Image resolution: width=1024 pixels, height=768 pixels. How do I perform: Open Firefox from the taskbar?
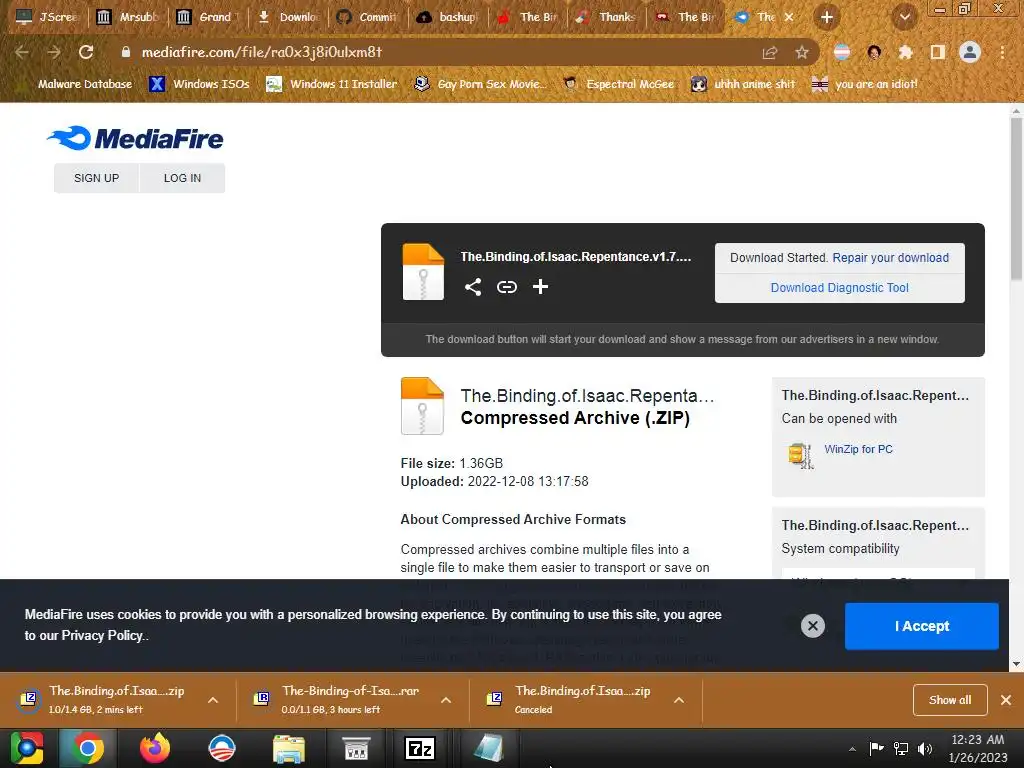point(155,748)
